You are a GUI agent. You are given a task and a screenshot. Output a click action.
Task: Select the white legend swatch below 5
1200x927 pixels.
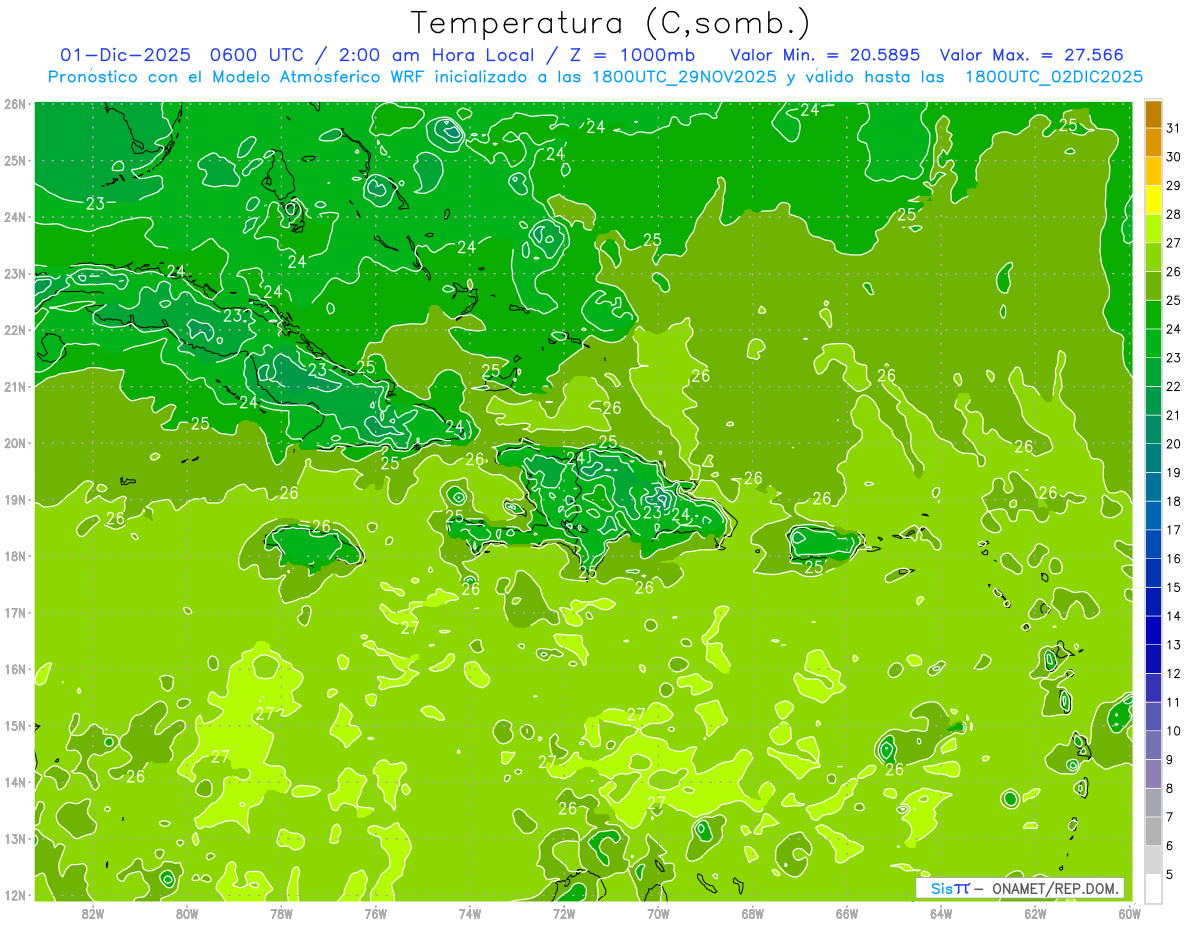pos(1153,888)
